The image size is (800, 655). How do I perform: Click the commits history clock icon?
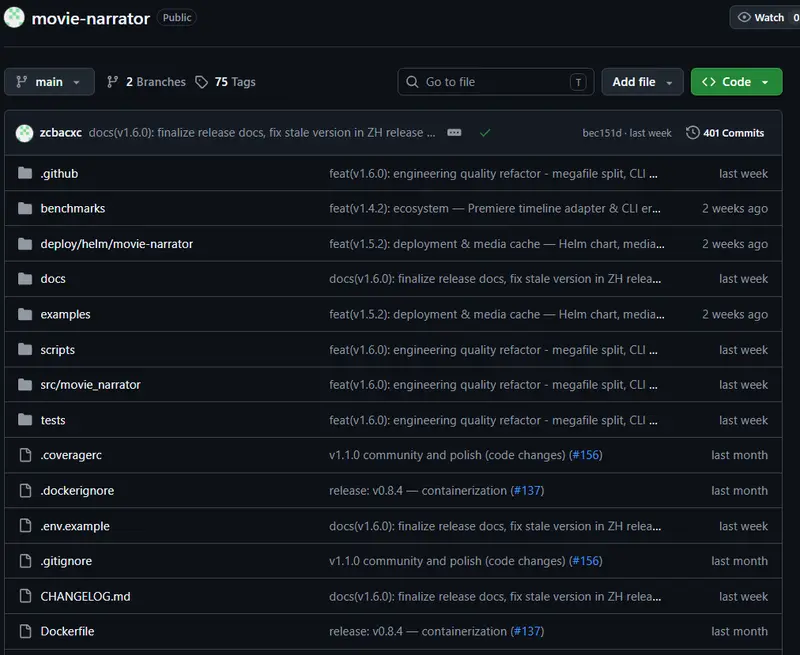(692, 133)
